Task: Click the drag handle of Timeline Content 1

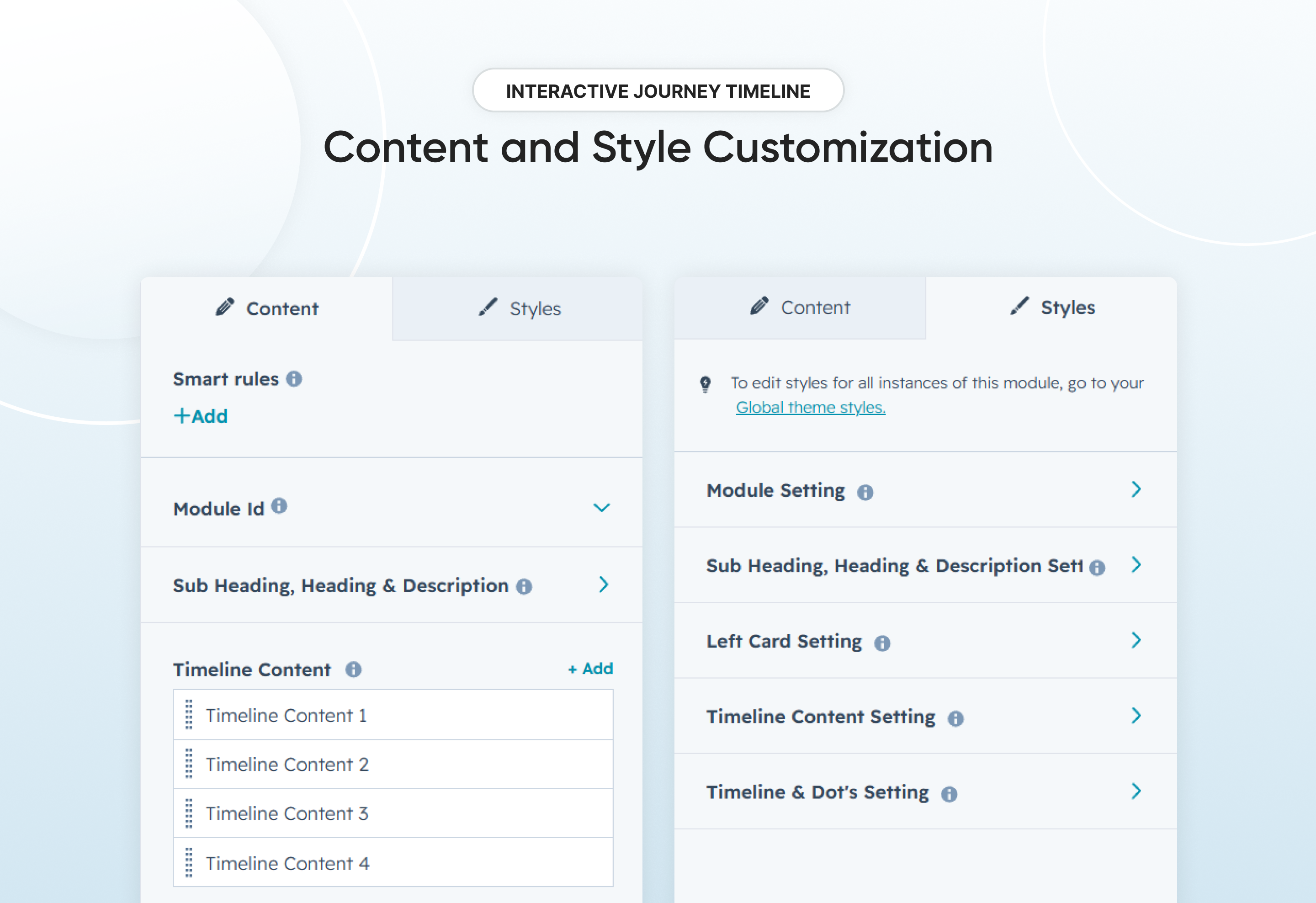Action: click(x=189, y=714)
